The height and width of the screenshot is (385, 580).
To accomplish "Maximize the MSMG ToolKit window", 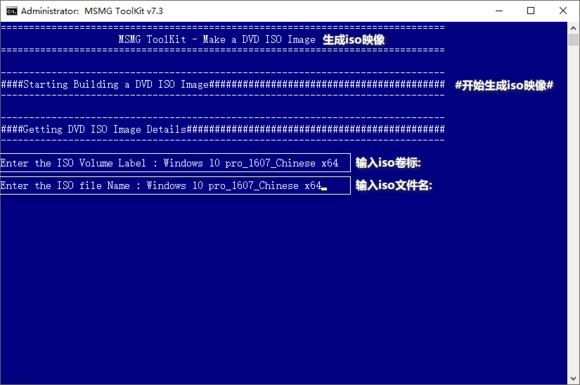I will tap(531, 11).
